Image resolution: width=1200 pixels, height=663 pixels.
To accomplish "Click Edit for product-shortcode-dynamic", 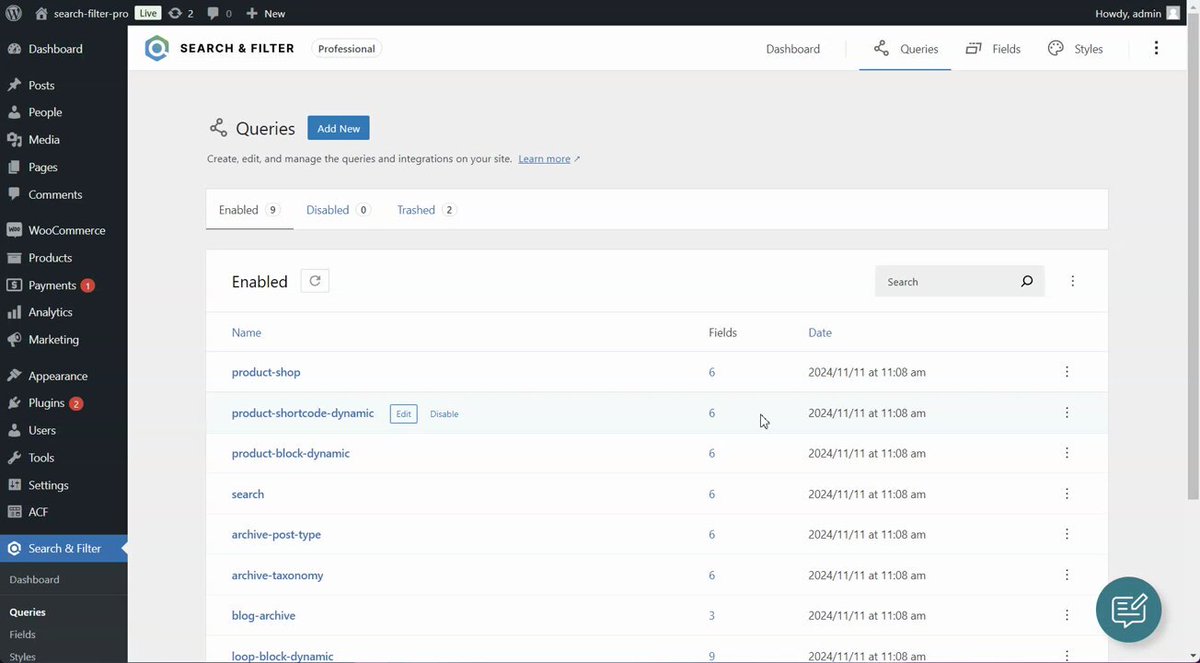I will [x=403, y=414].
